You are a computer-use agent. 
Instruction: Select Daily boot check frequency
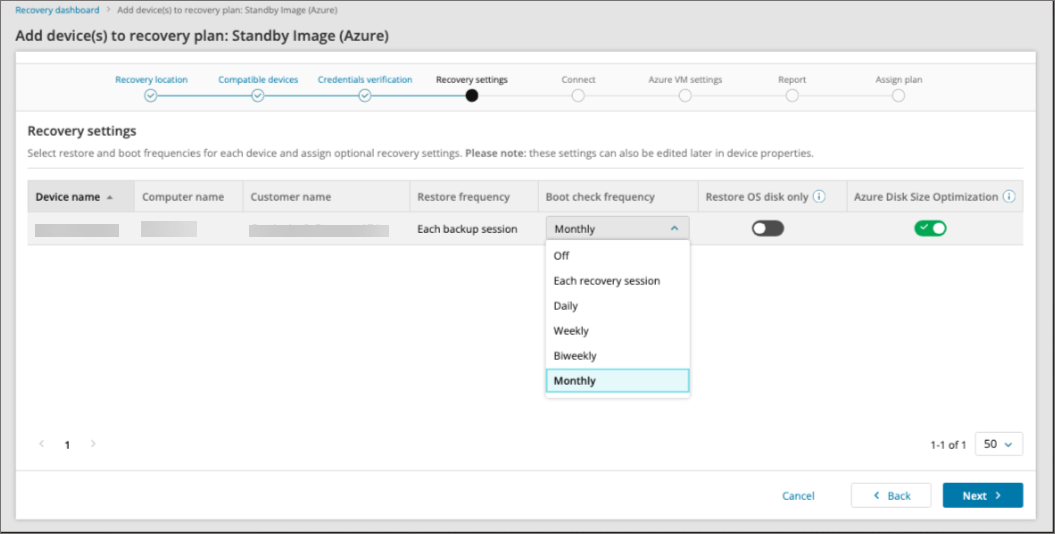tap(566, 306)
